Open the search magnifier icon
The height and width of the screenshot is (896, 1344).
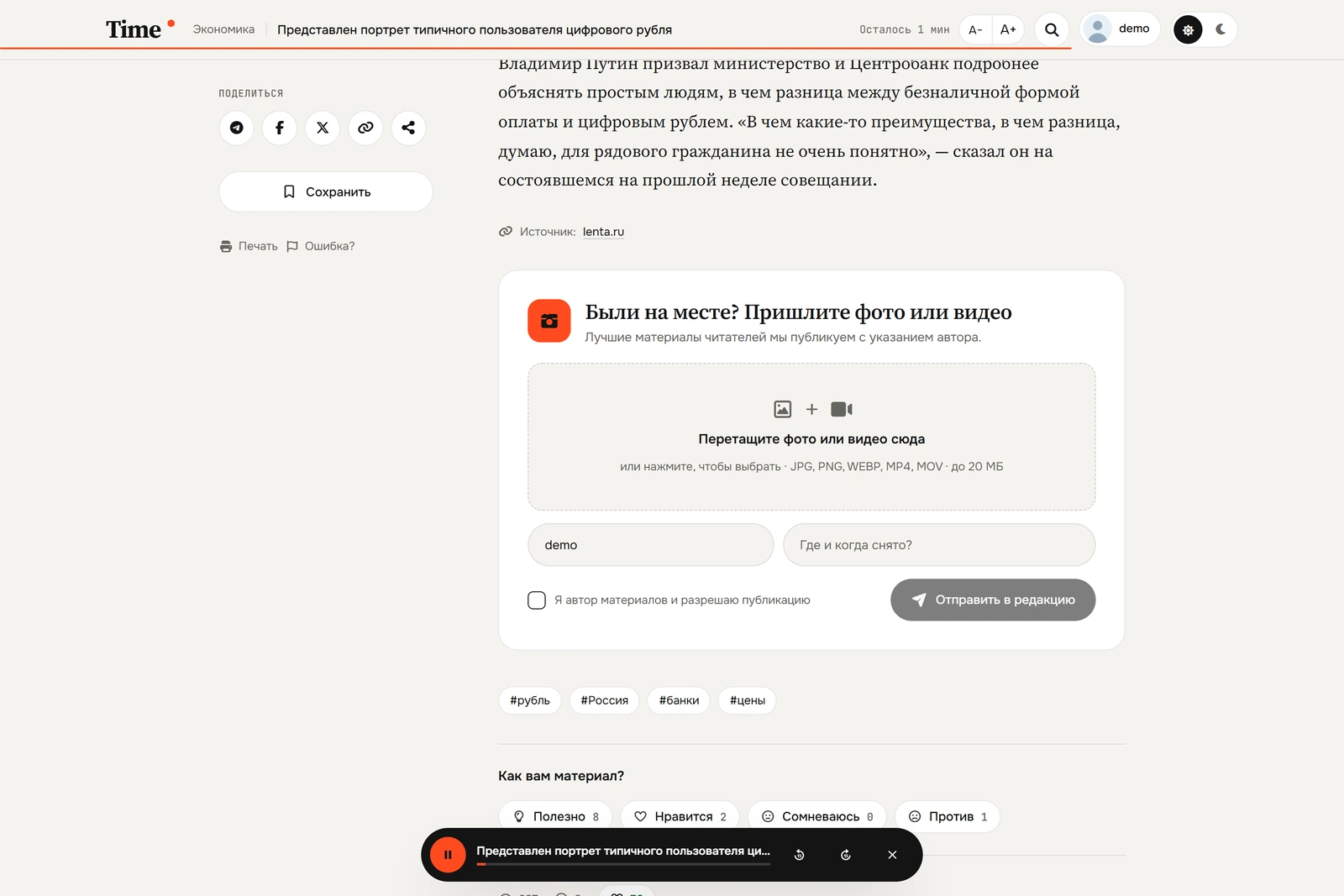pos(1052,29)
